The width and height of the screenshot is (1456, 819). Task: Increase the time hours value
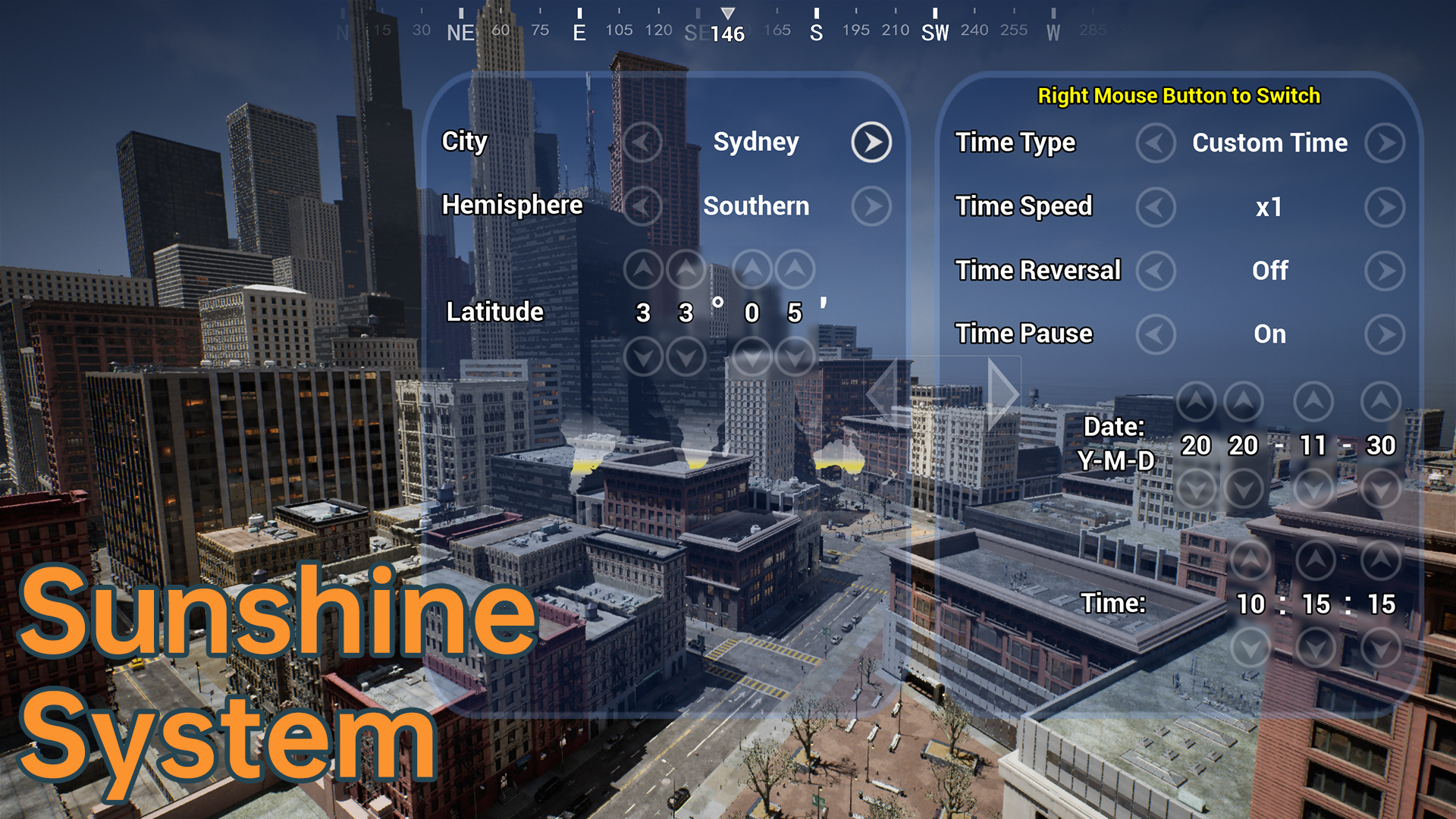(x=1250, y=560)
